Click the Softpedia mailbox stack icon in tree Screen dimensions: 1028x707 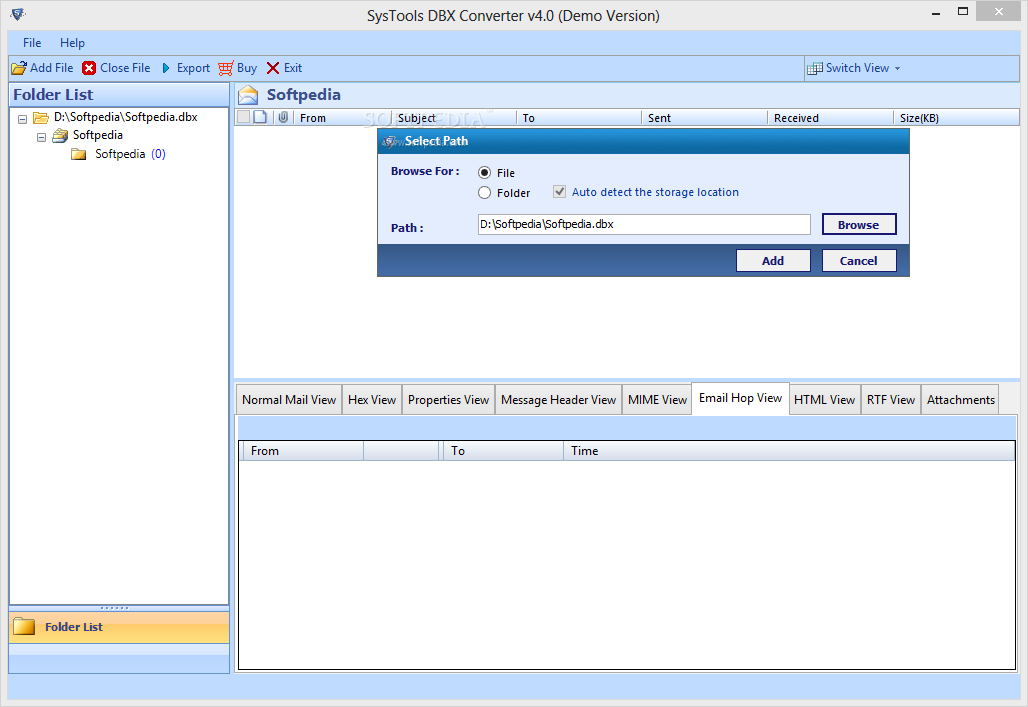[60, 136]
